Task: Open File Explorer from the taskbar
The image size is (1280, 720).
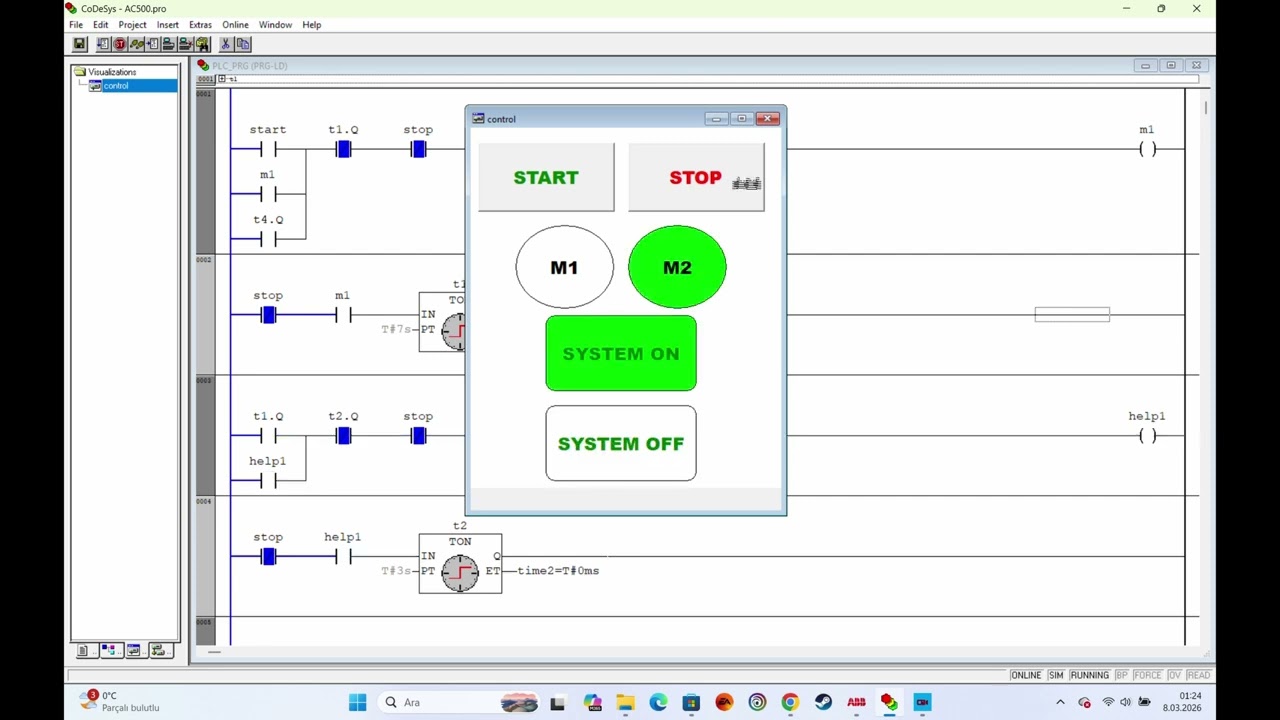Action: [625, 702]
